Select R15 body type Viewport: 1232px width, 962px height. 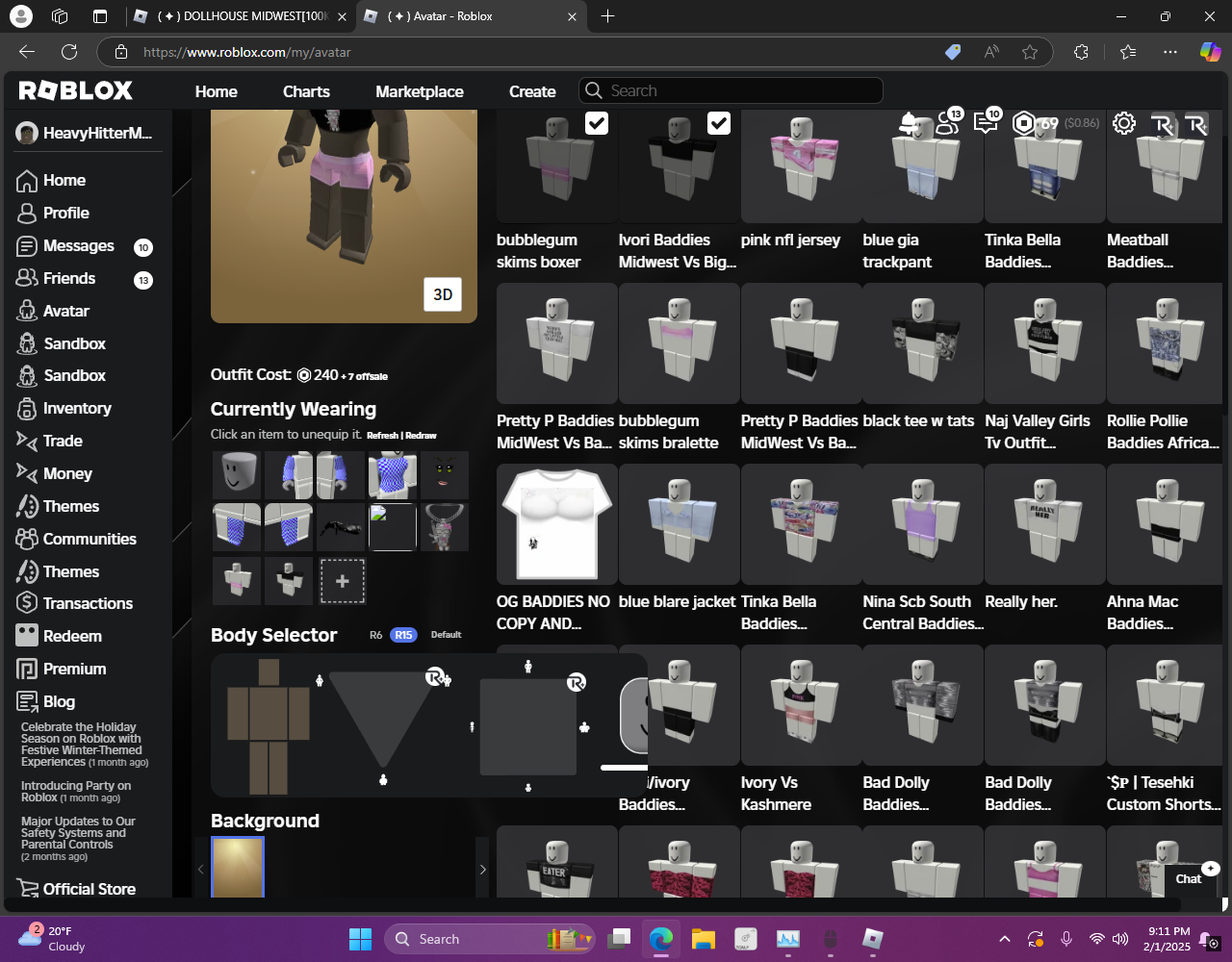click(x=403, y=635)
